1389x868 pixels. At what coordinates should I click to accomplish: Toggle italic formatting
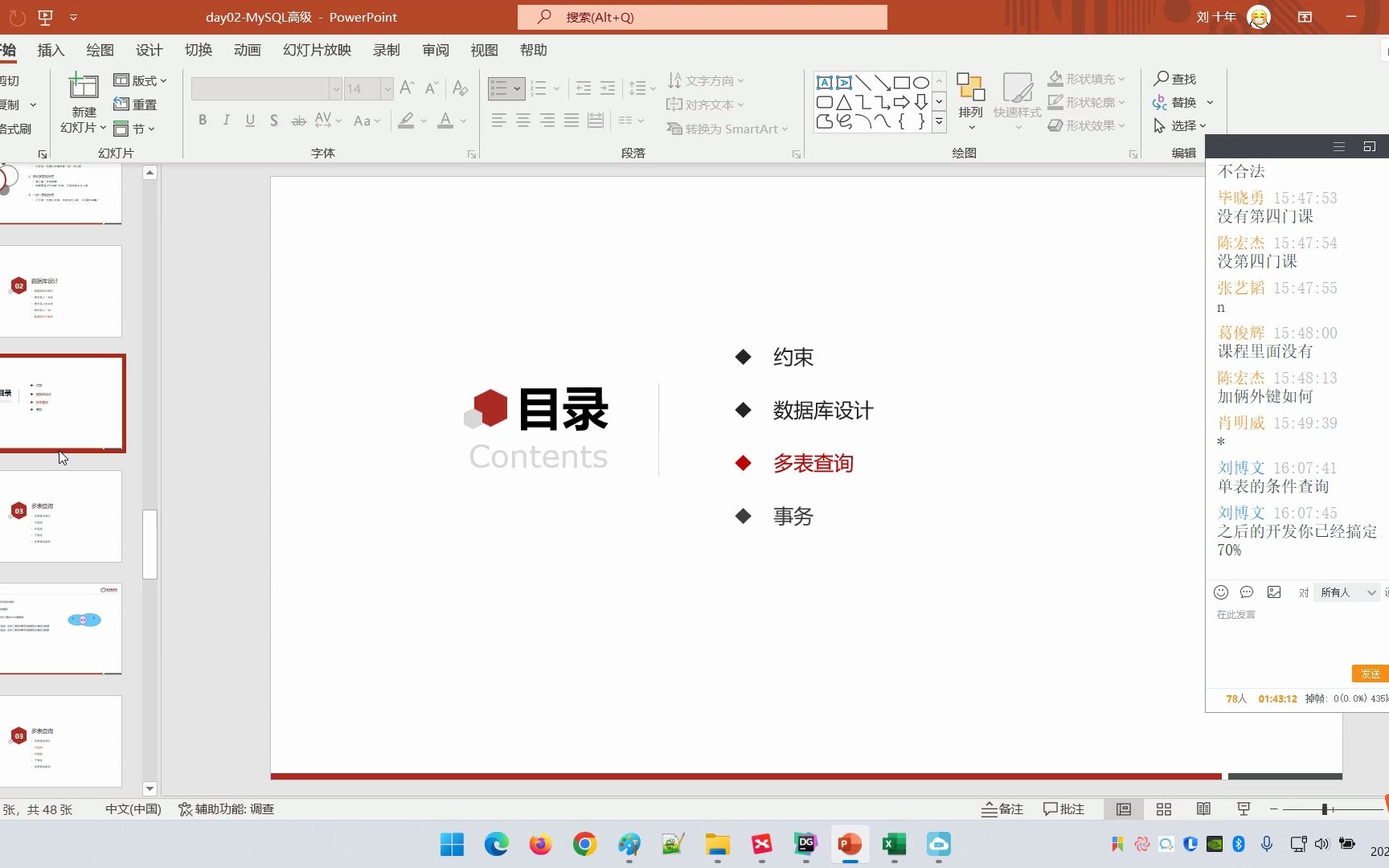pos(227,121)
